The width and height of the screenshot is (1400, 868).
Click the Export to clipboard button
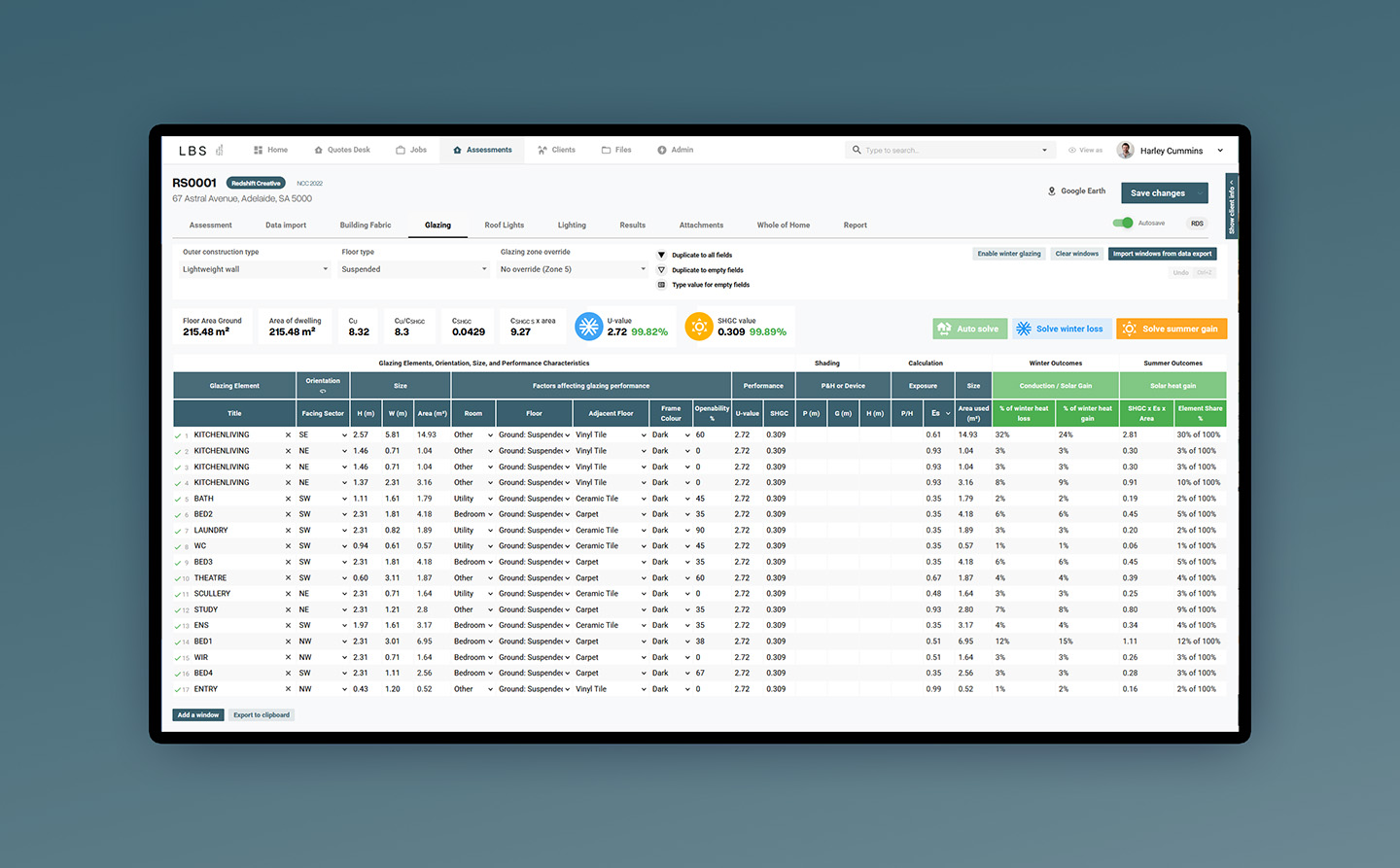click(x=262, y=714)
